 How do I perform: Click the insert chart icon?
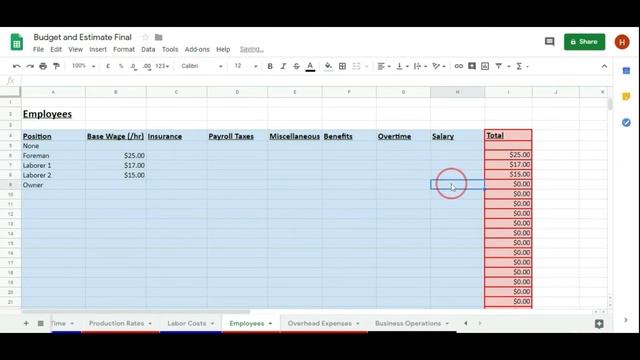pos(485,66)
